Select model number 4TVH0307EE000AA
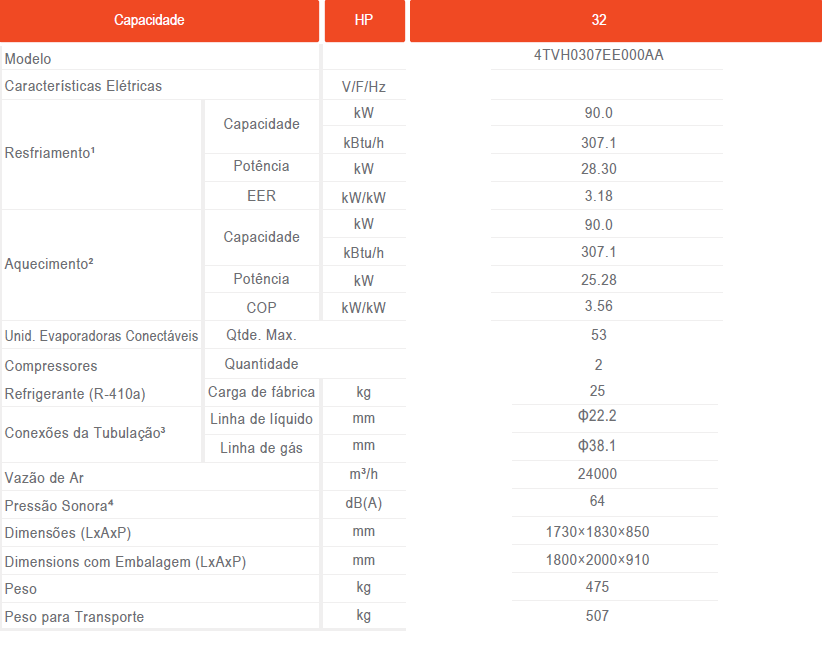 [x=599, y=55]
